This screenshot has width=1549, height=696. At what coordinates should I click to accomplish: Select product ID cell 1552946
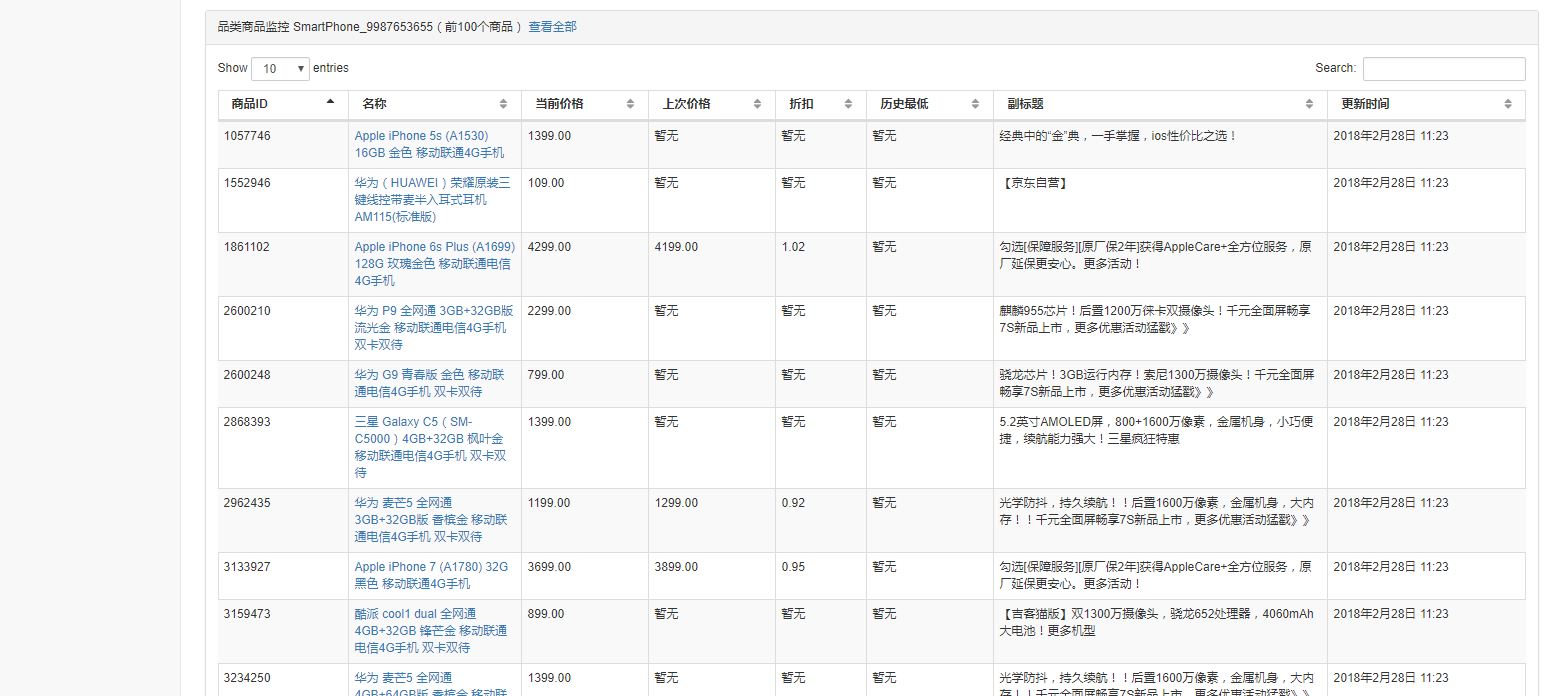(x=247, y=183)
